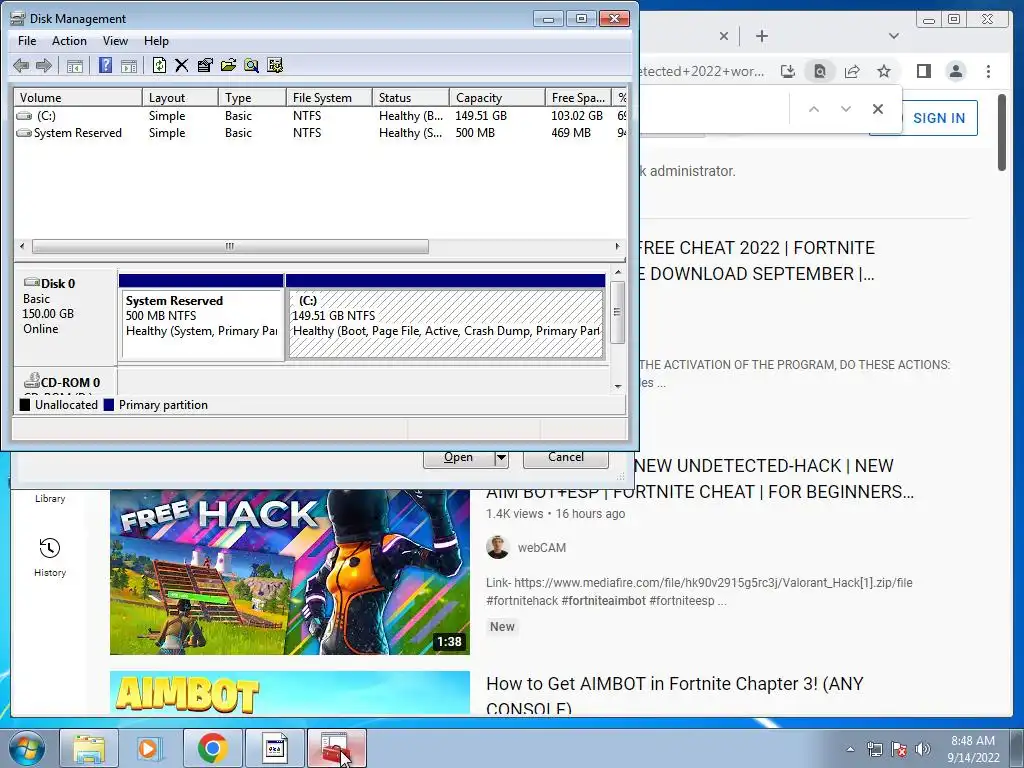Image resolution: width=1024 pixels, height=768 pixels.
Task: Open the Properties toolbar icon
Action: 205,65
